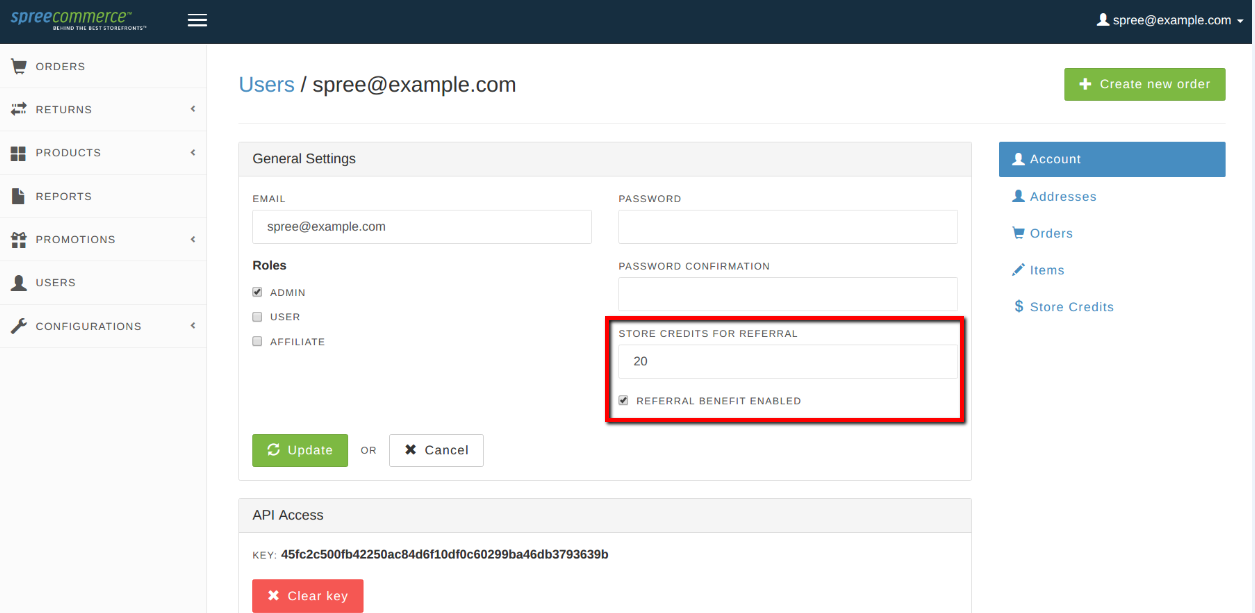Click the Store Credits for Referral input field
1255x613 pixels.
[787, 361]
